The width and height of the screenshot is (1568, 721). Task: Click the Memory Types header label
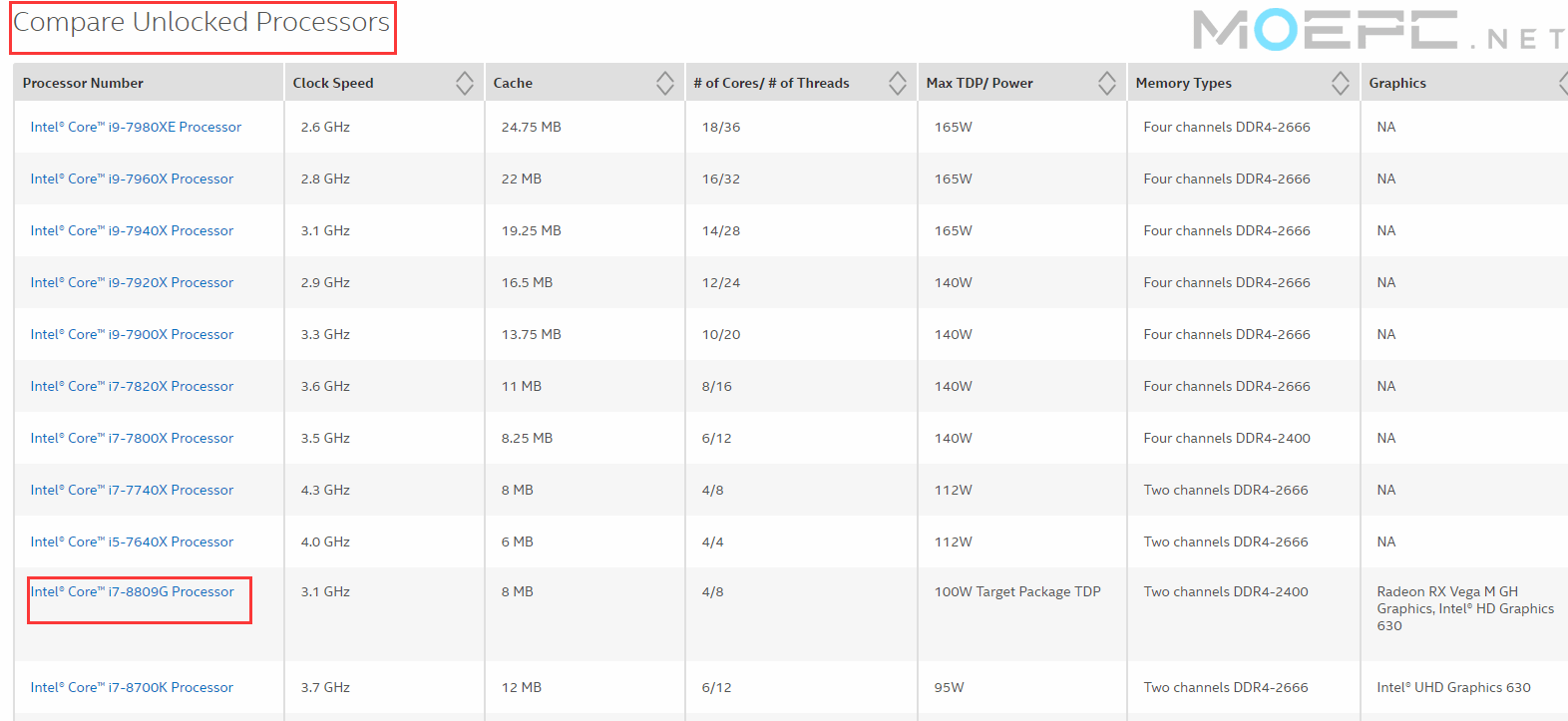1183,83
